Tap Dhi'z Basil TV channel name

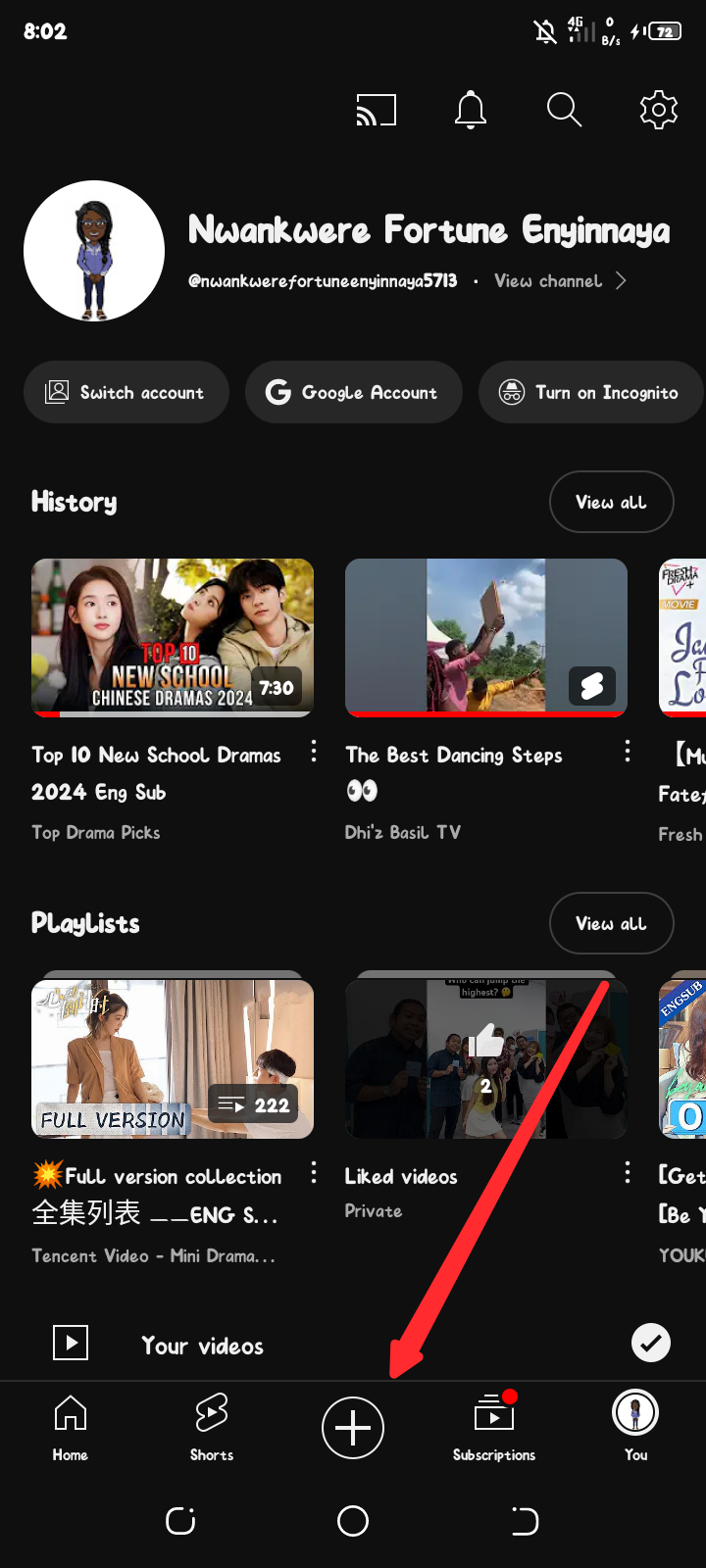tap(402, 833)
